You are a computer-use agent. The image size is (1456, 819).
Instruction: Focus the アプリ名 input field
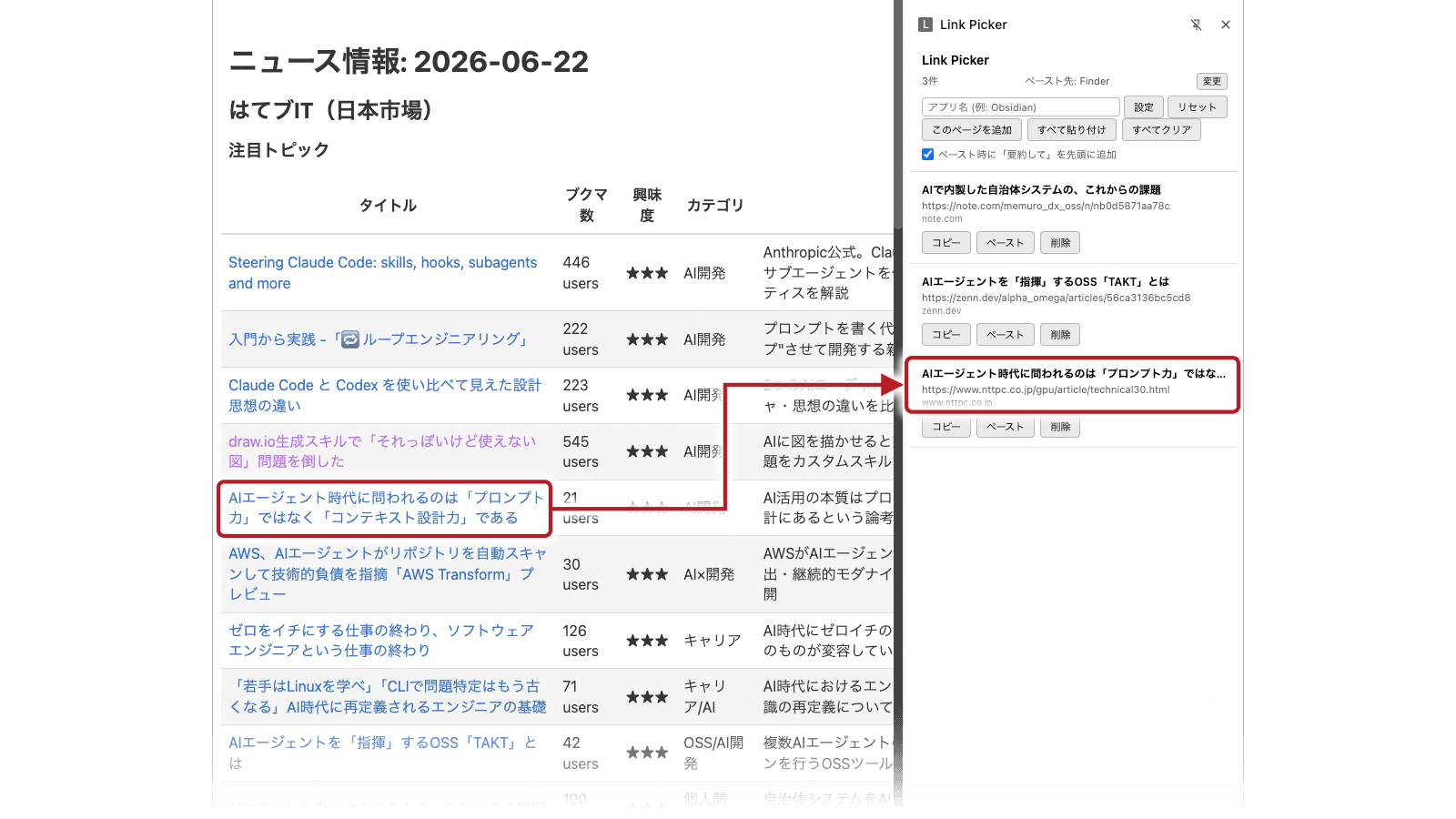click(1021, 107)
